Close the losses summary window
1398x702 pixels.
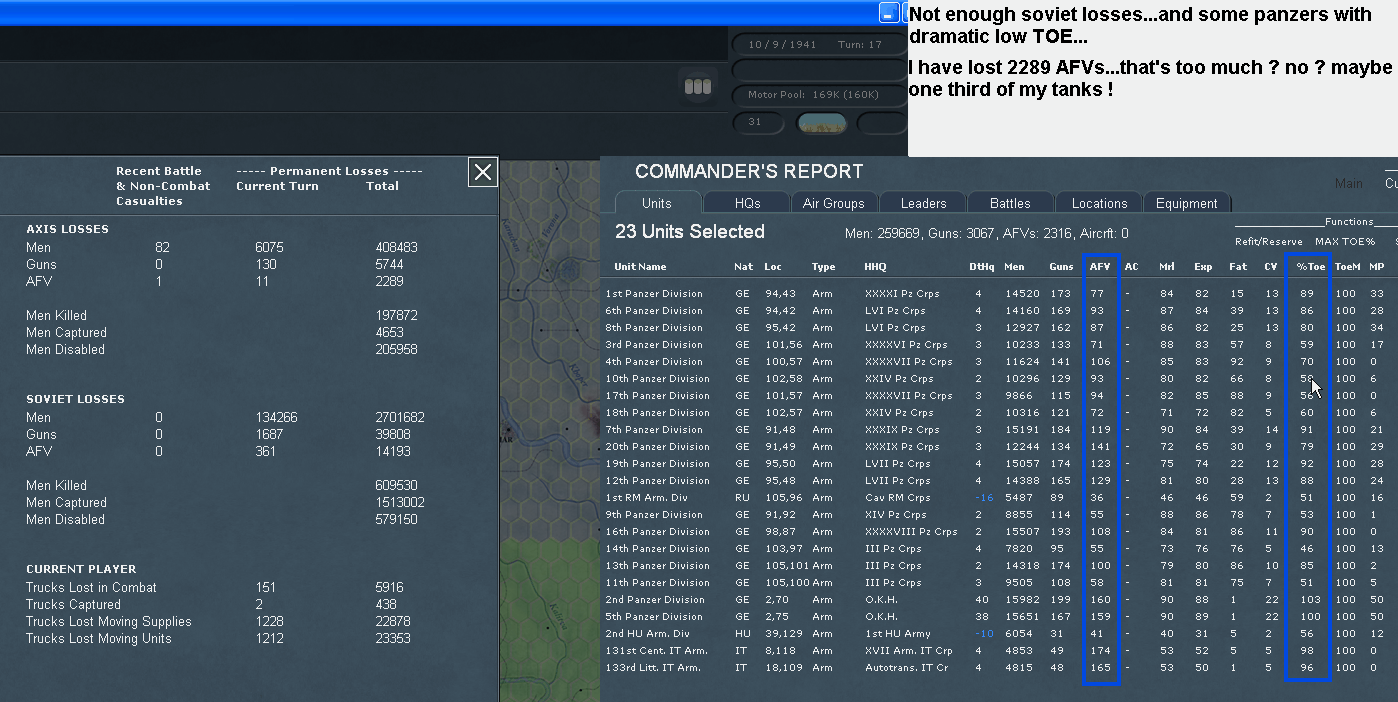(x=482, y=172)
